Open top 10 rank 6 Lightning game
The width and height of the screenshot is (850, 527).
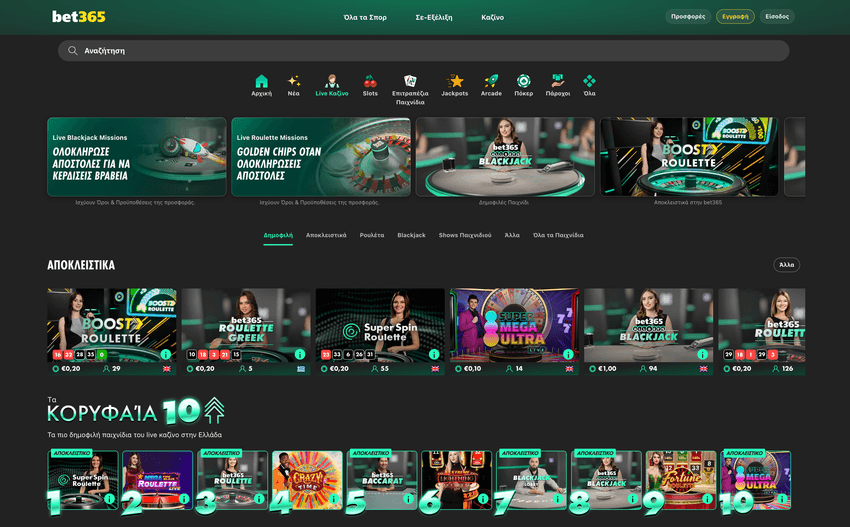pos(456,480)
